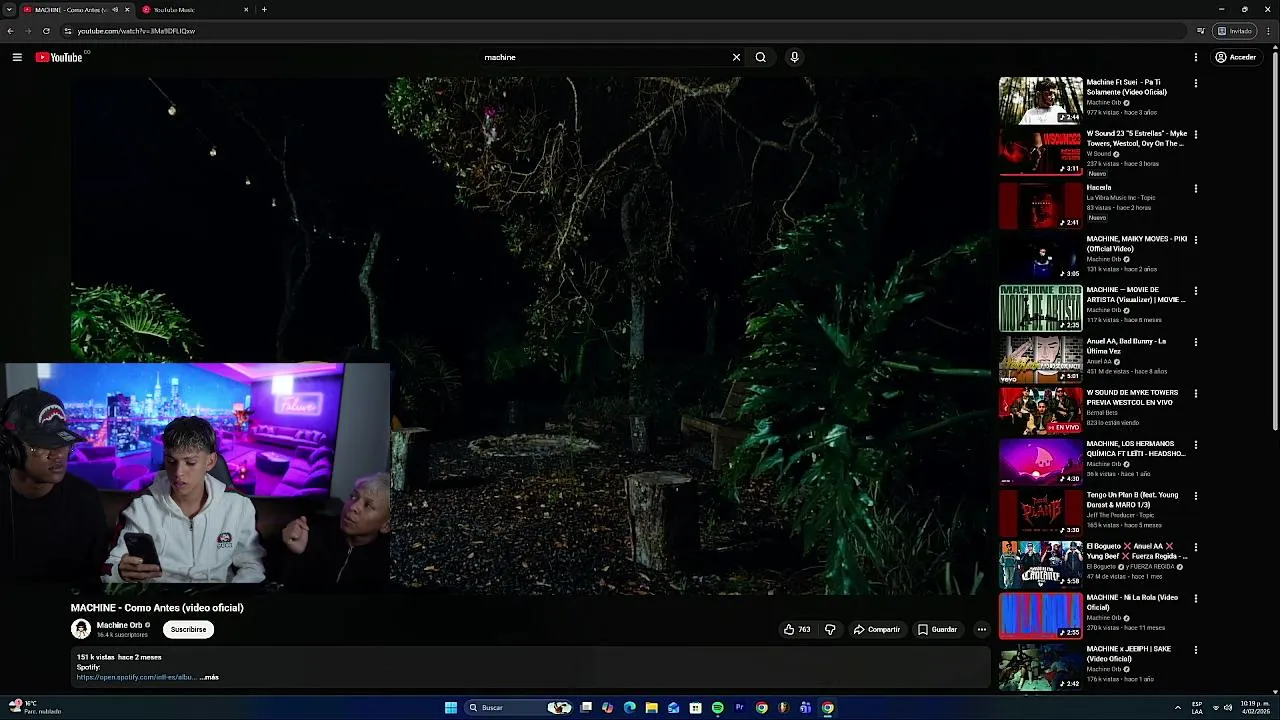Open the weather widget on taskbar
This screenshot has width=1280, height=720.
click(34, 707)
